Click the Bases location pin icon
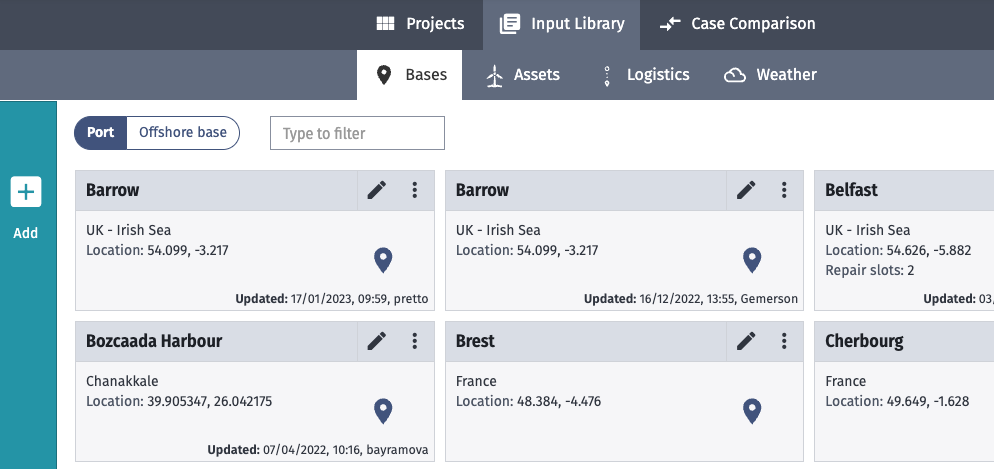The height and width of the screenshot is (469, 994). [x=384, y=75]
